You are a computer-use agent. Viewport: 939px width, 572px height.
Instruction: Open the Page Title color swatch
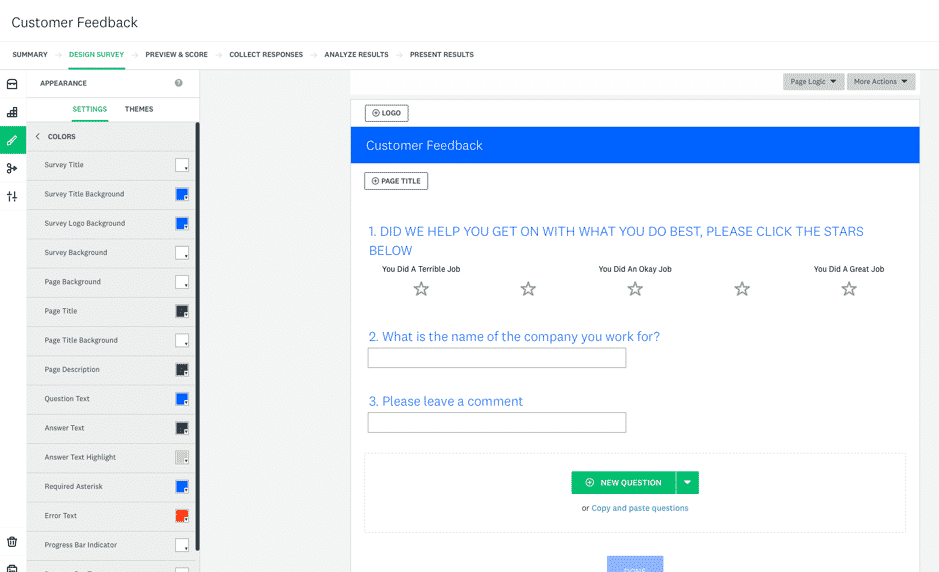click(182, 311)
